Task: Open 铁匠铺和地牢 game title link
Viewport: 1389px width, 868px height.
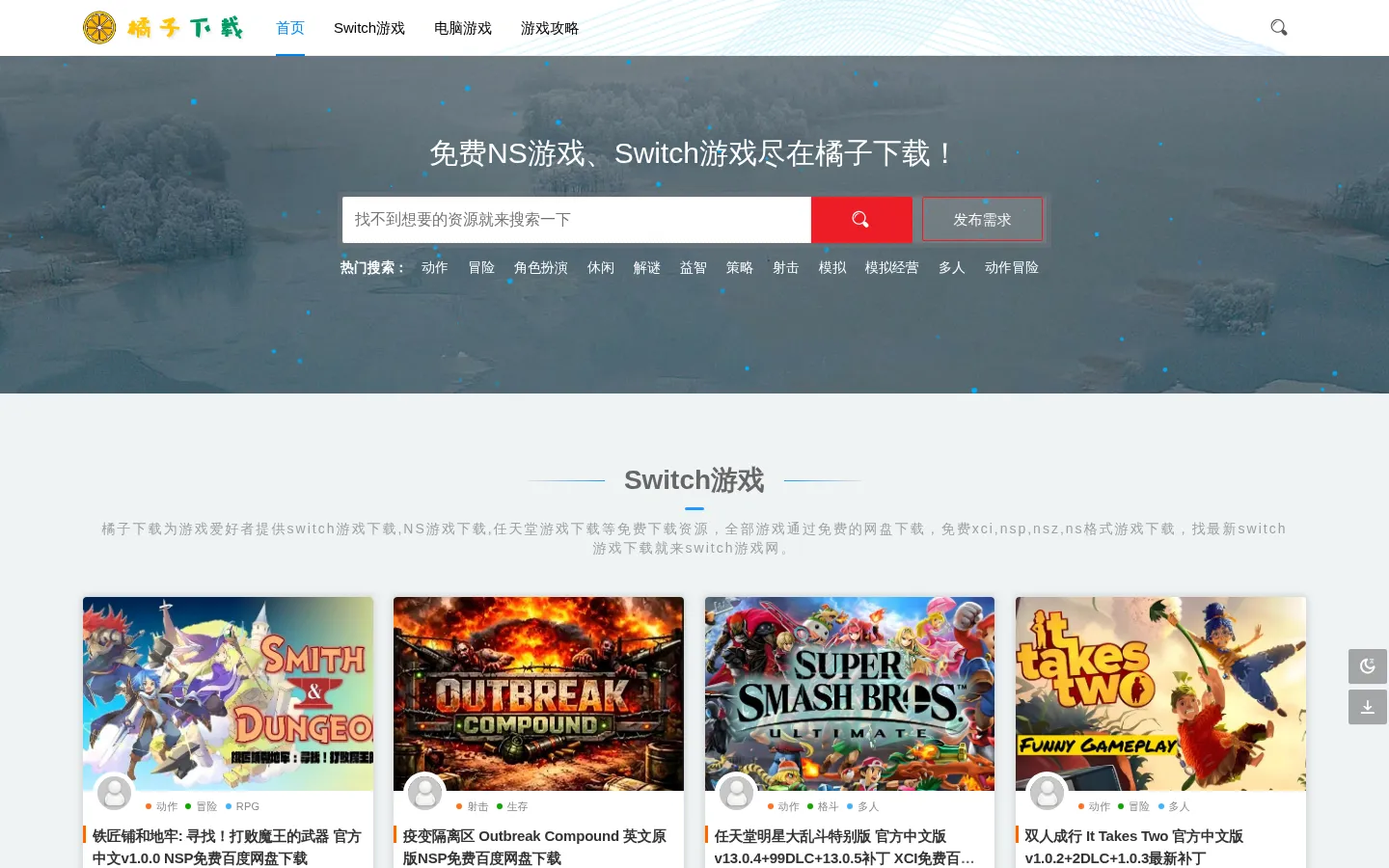Action: click(x=227, y=847)
